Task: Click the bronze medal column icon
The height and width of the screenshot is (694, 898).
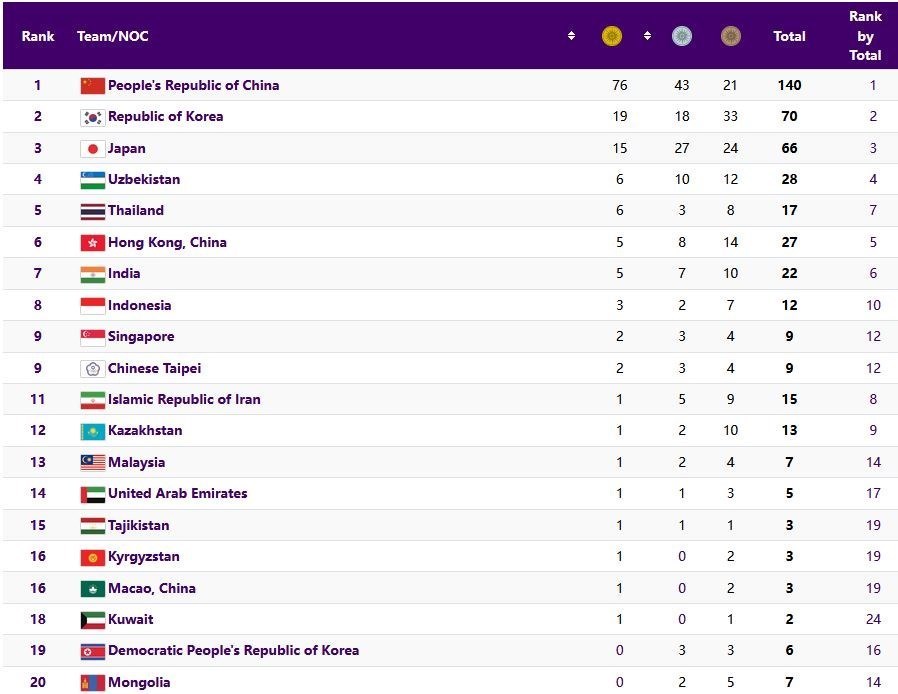Action: 731,36
